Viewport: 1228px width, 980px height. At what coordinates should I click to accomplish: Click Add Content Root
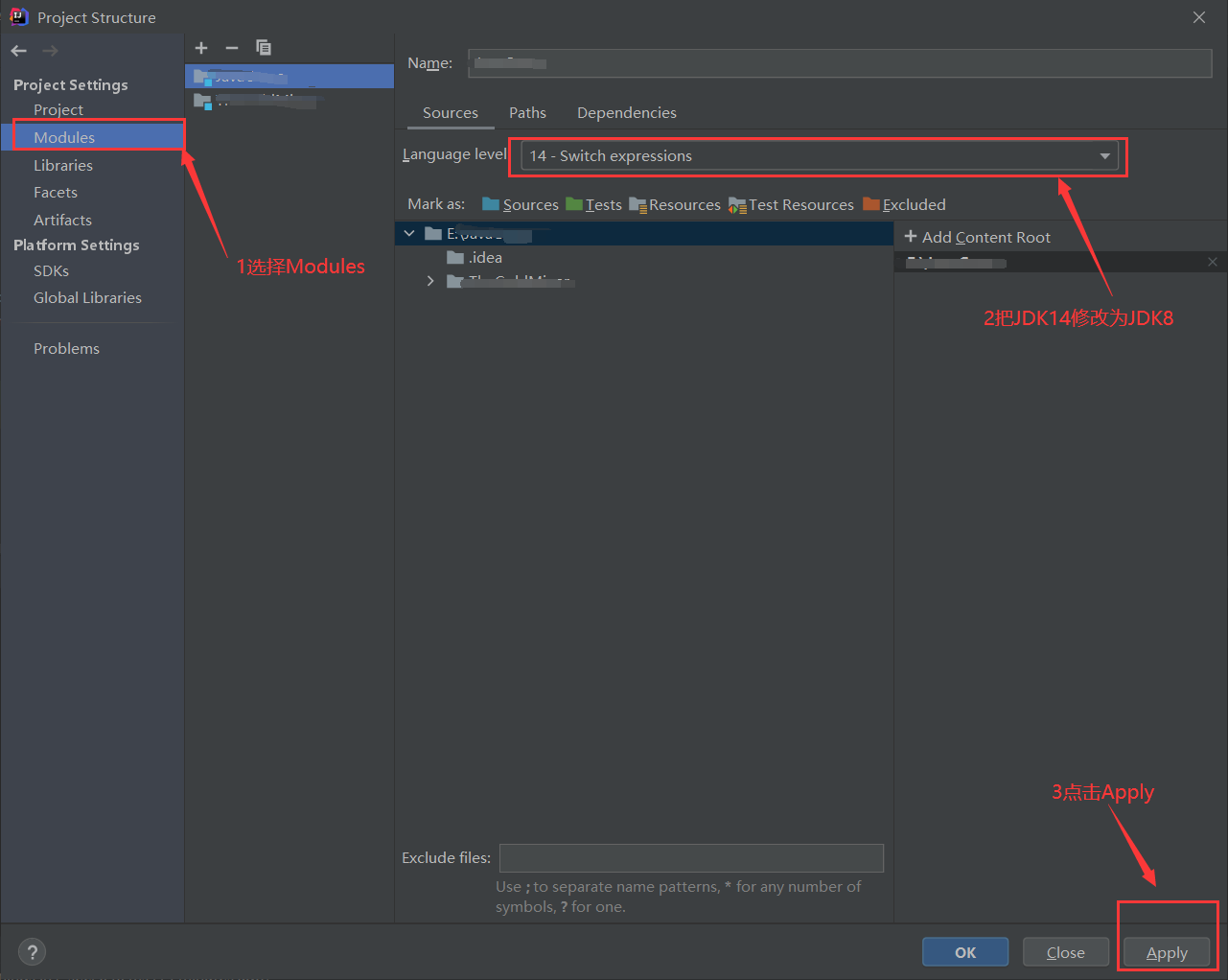(977, 237)
